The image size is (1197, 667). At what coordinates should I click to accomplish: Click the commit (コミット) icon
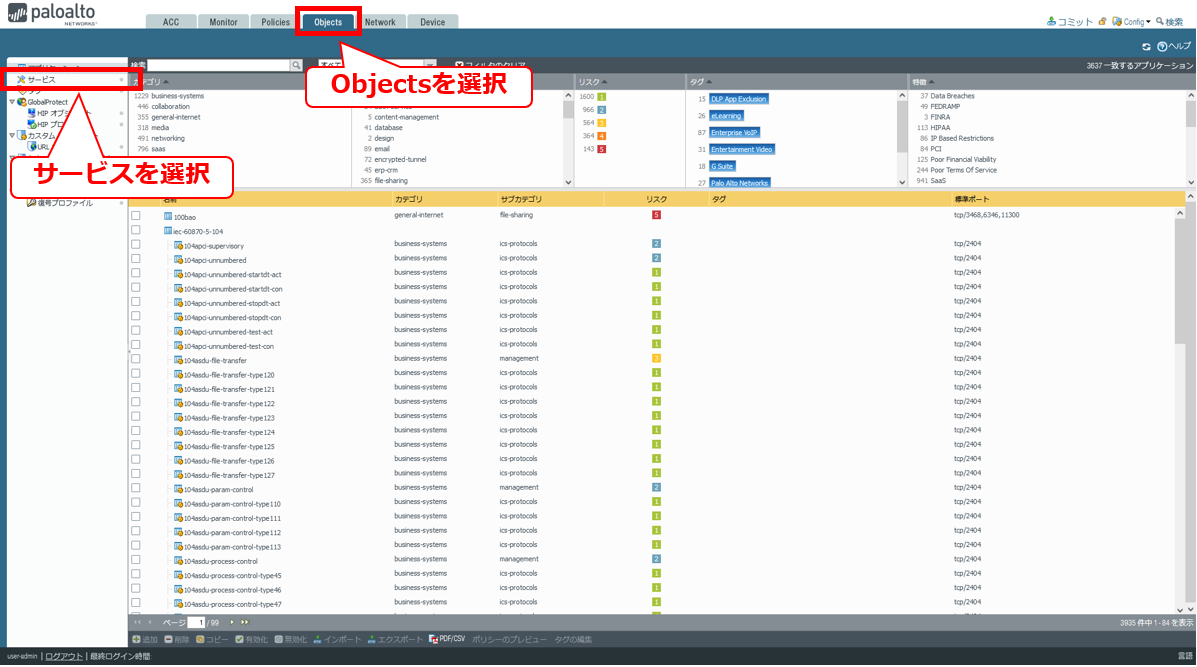pos(1051,21)
